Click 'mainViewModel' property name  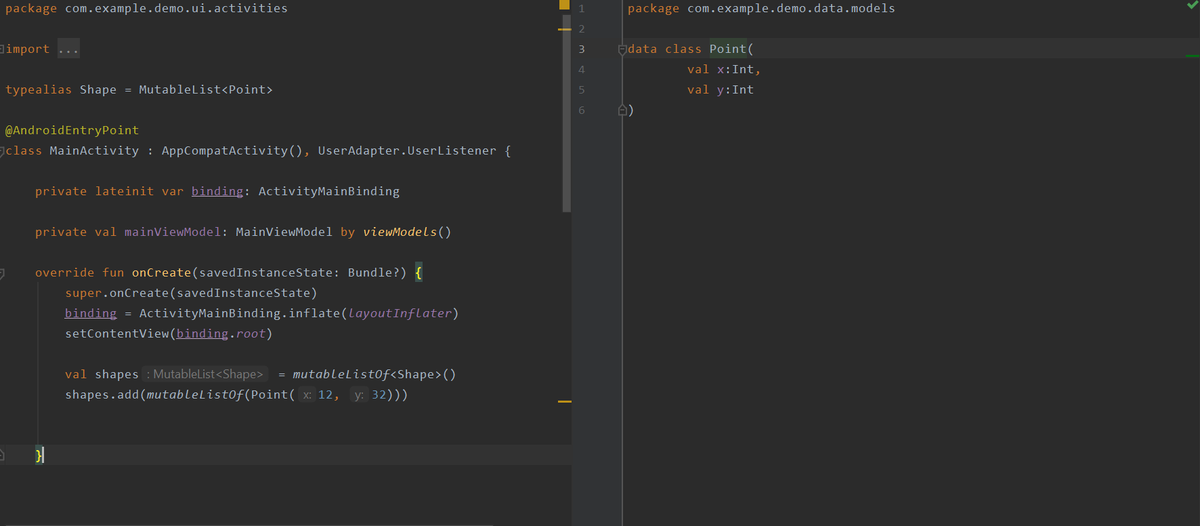coord(173,232)
